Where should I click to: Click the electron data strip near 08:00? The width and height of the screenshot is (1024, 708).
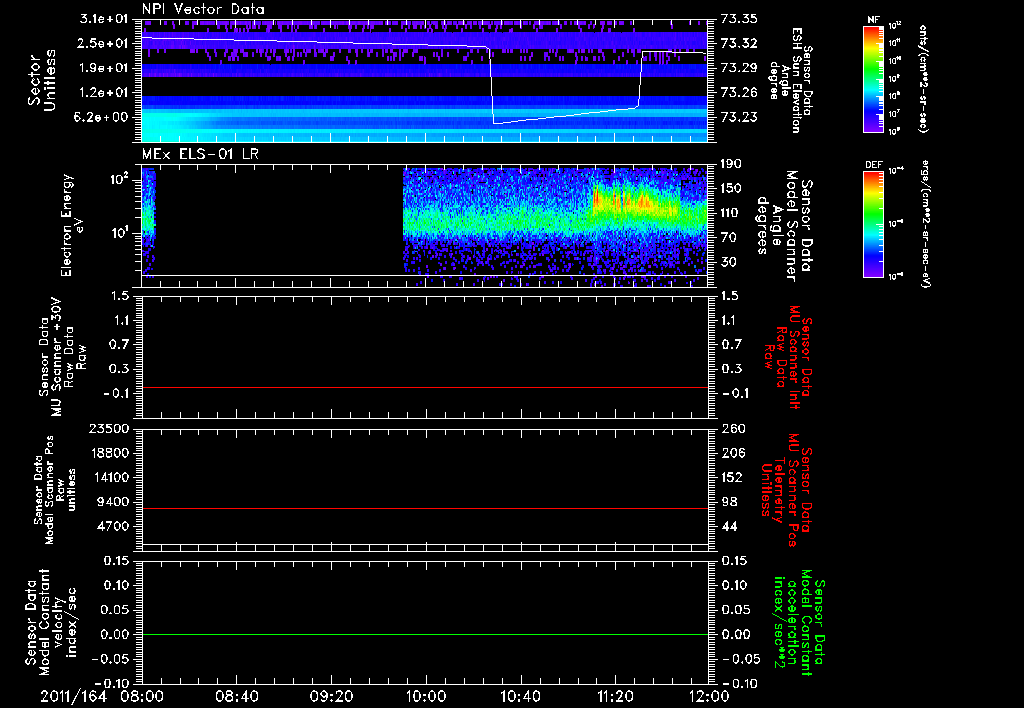click(149, 215)
